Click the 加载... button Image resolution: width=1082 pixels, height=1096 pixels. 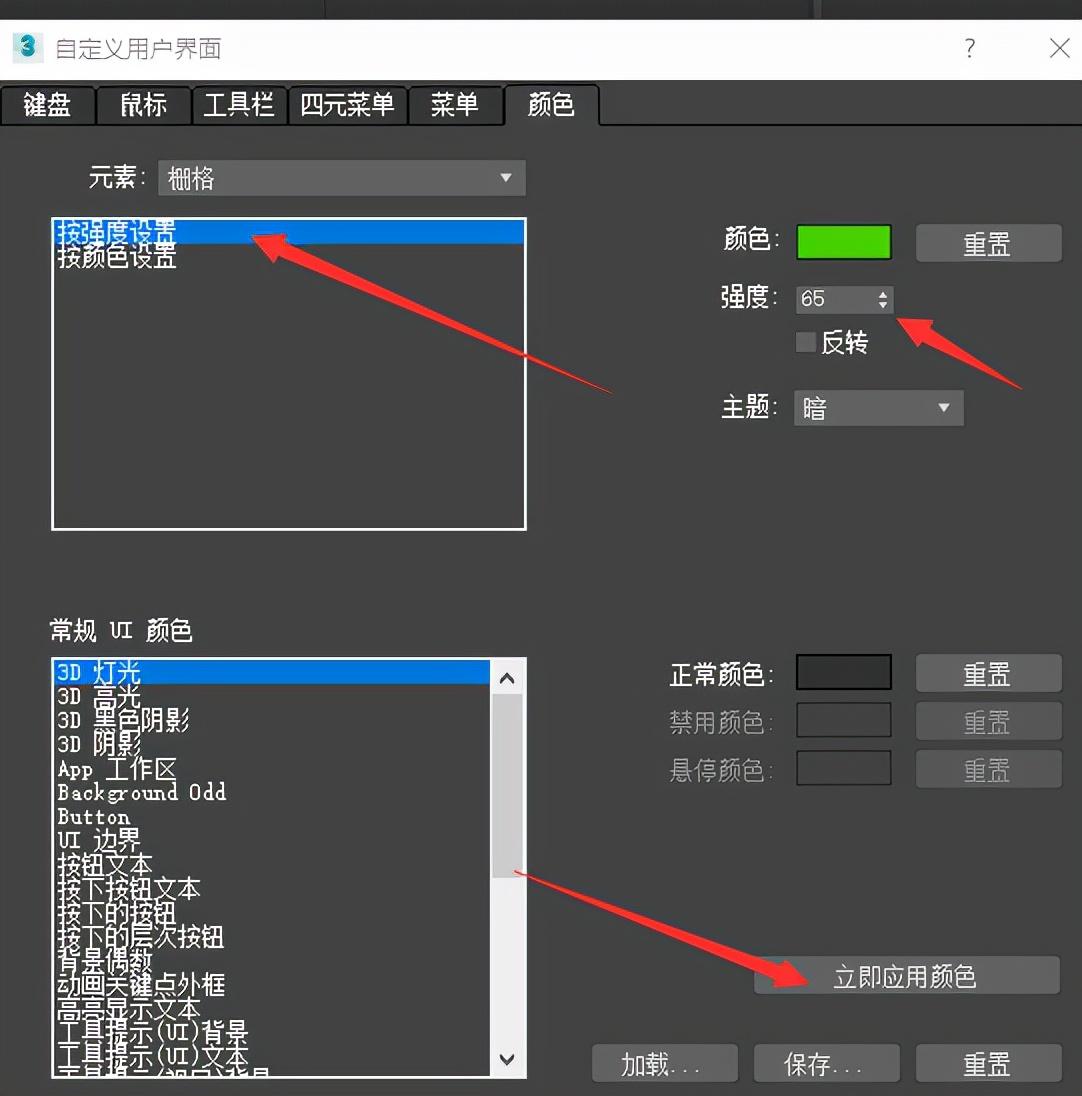(x=664, y=1063)
